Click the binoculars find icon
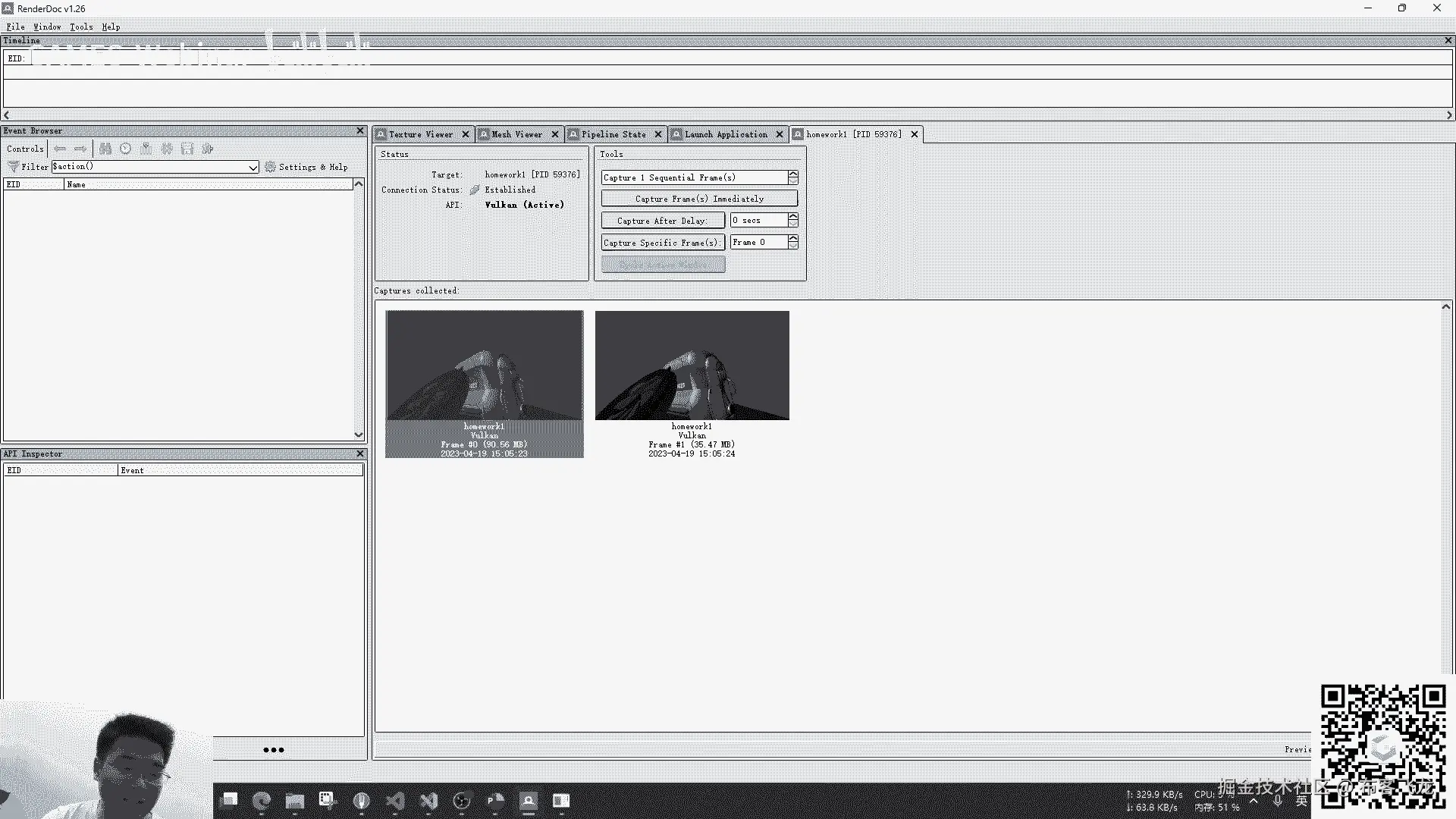This screenshot has height=819, width=1456. (105, 149)
